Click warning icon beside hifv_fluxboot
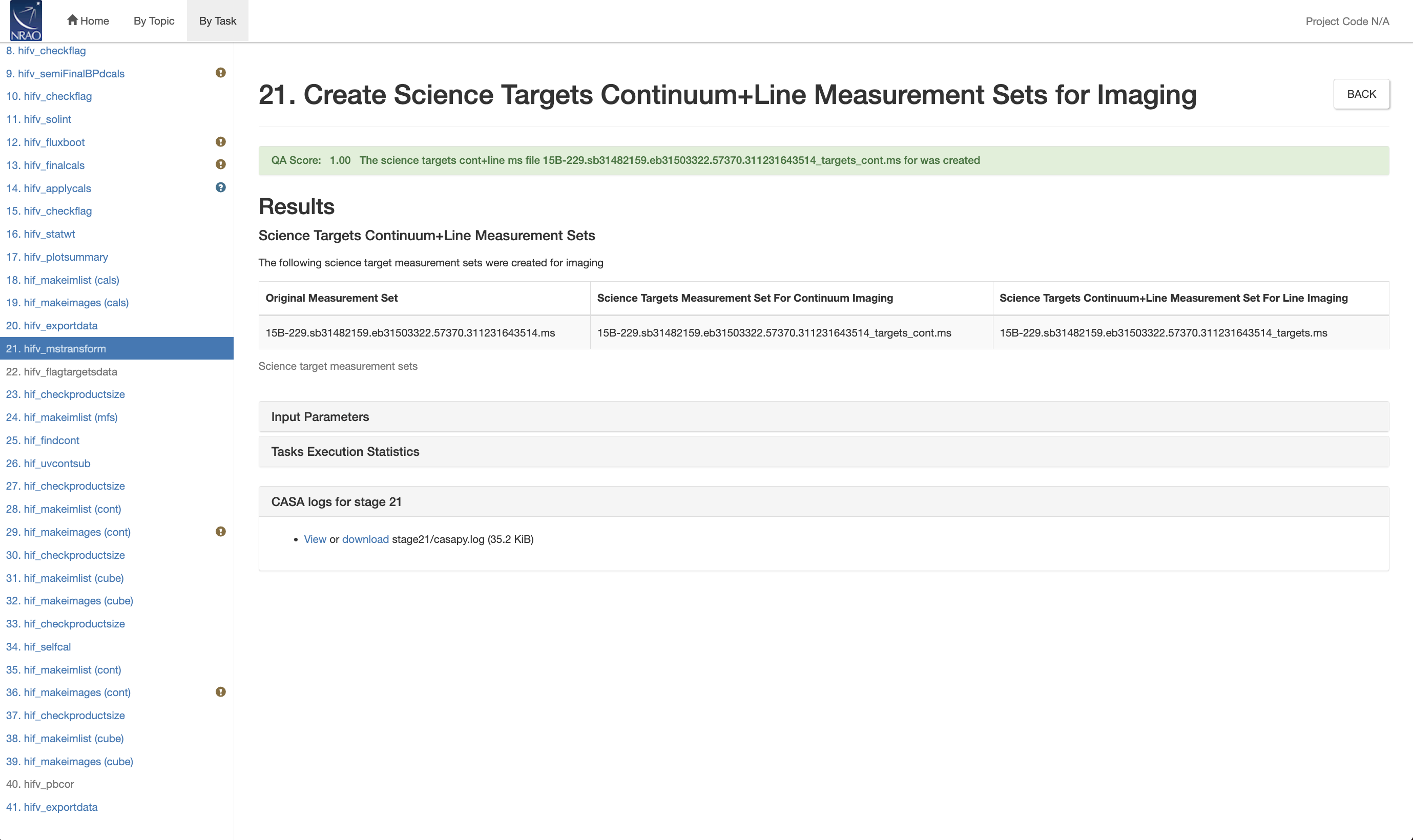The height and width of the screenshot is (840, 1413). click(221, 141)
